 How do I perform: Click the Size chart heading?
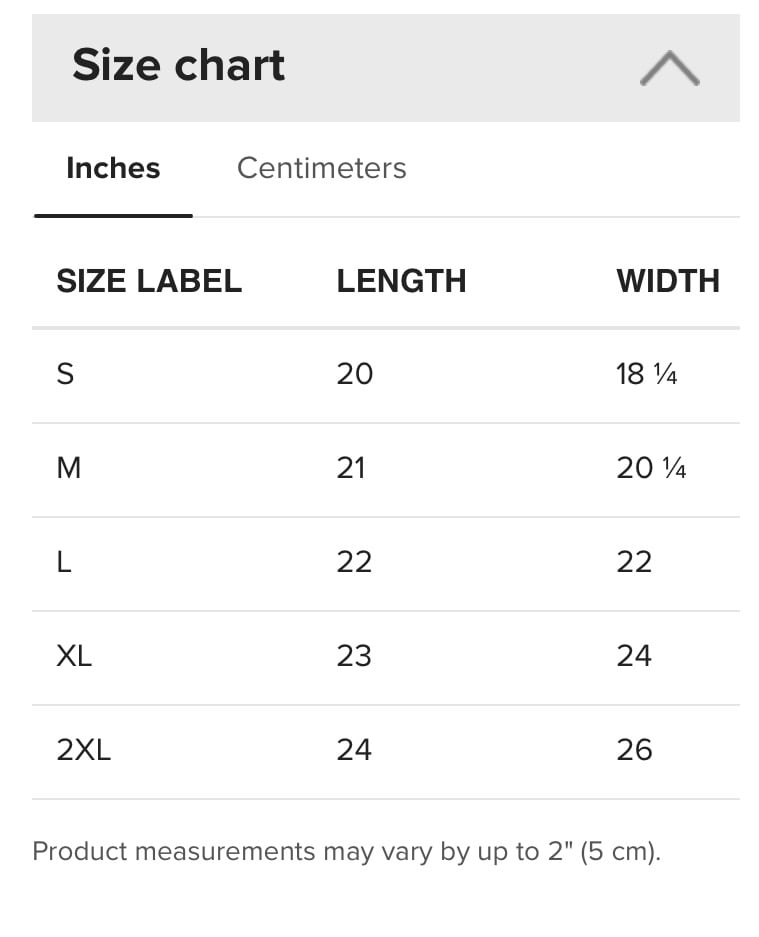pos(179,66)
